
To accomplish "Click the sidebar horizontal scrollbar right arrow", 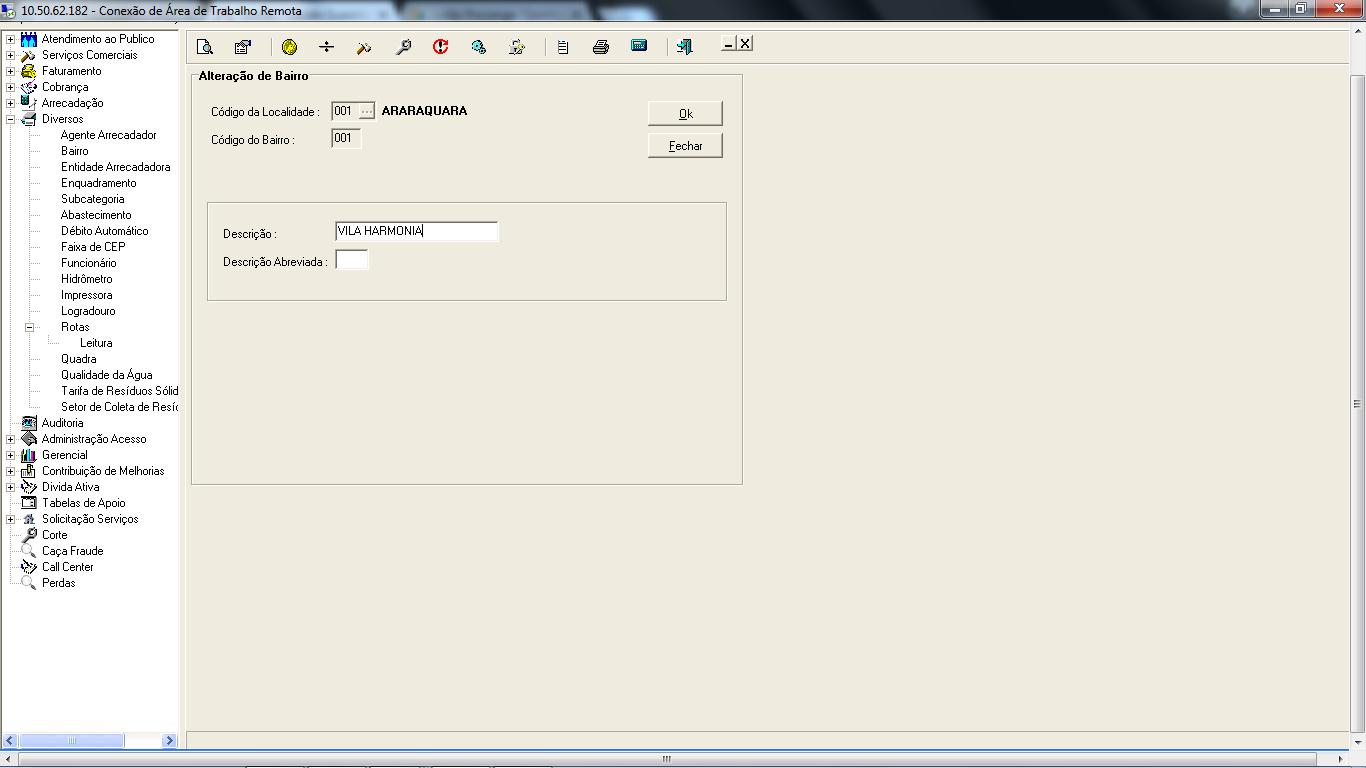I will (x=169, y=741).
